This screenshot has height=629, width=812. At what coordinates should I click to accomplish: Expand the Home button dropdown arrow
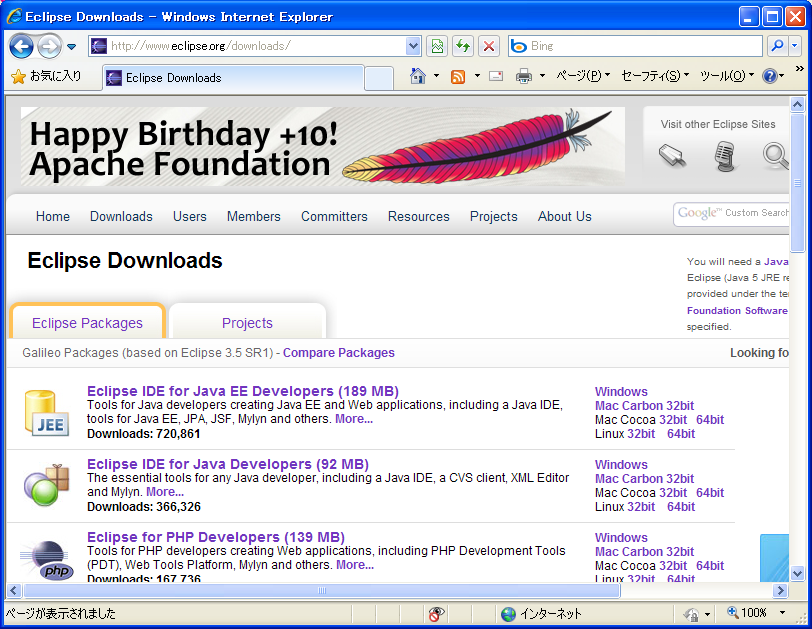(436, 76)
